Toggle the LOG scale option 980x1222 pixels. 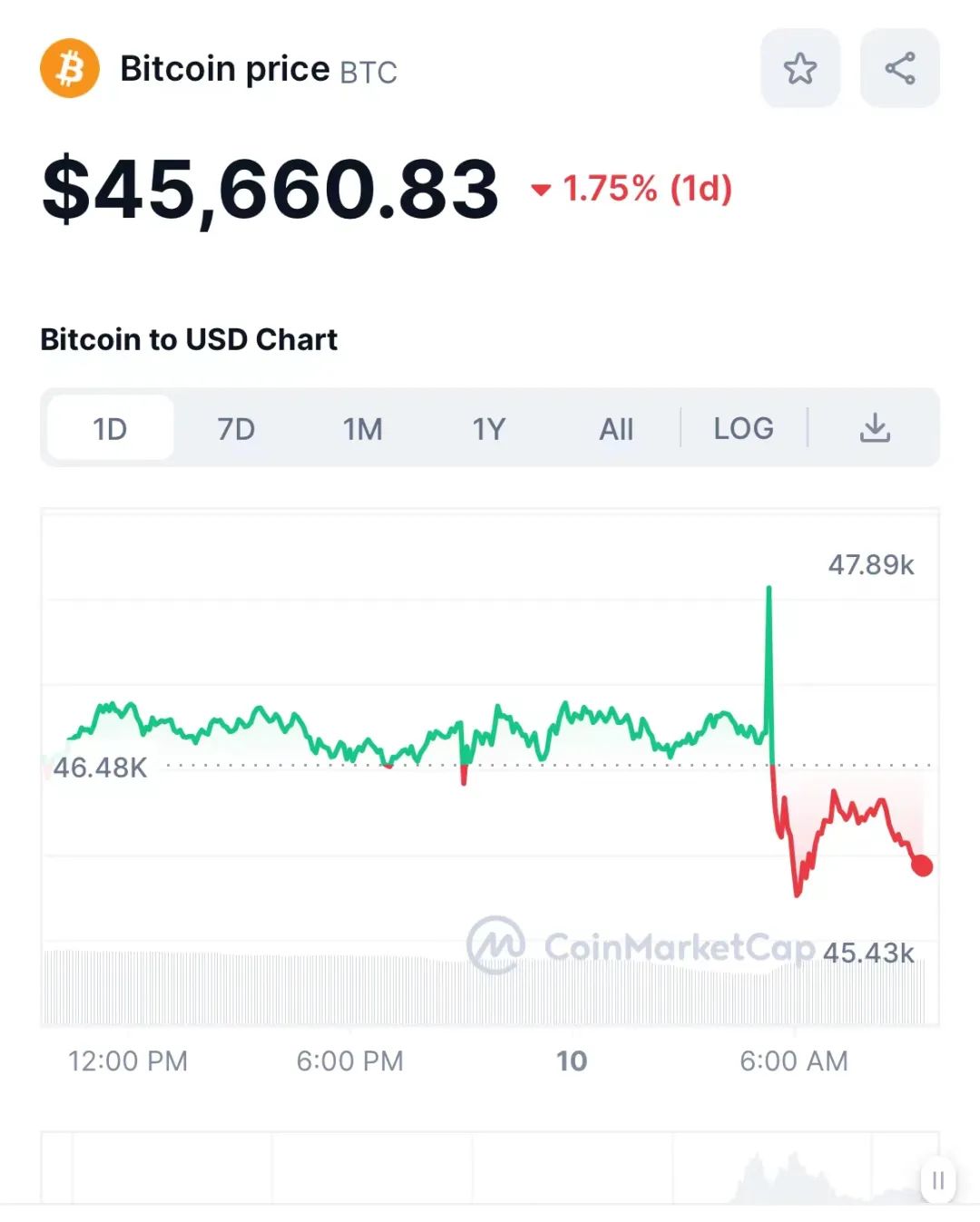pyautogui.click(x=743, y=428)
